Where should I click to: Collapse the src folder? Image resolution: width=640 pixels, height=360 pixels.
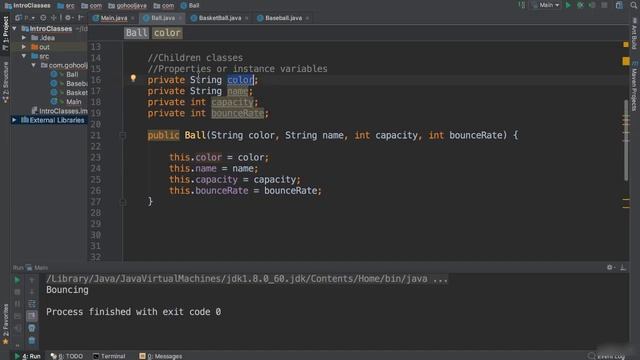point(24,56)
